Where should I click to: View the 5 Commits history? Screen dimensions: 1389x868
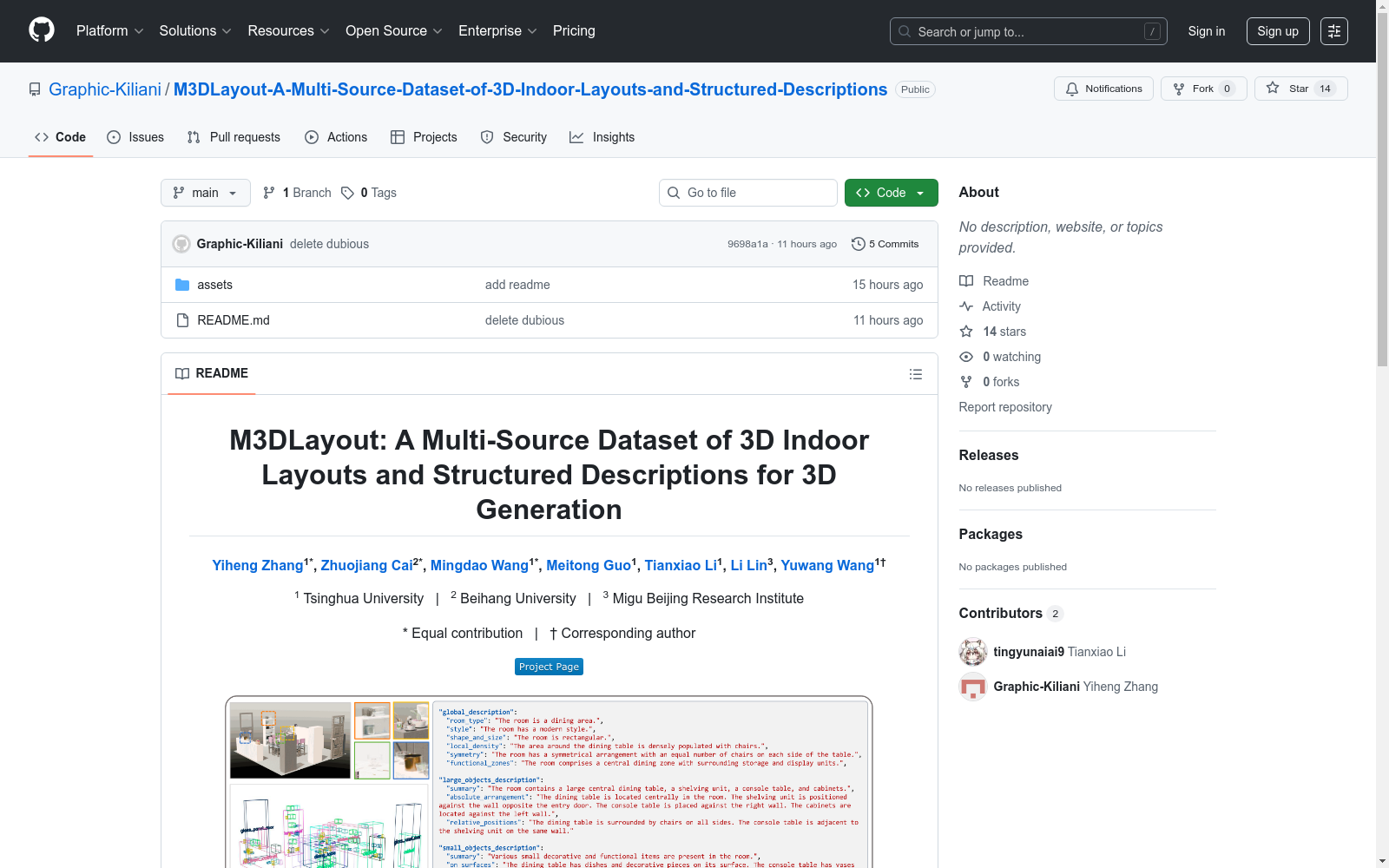click(x=885, y=244)
